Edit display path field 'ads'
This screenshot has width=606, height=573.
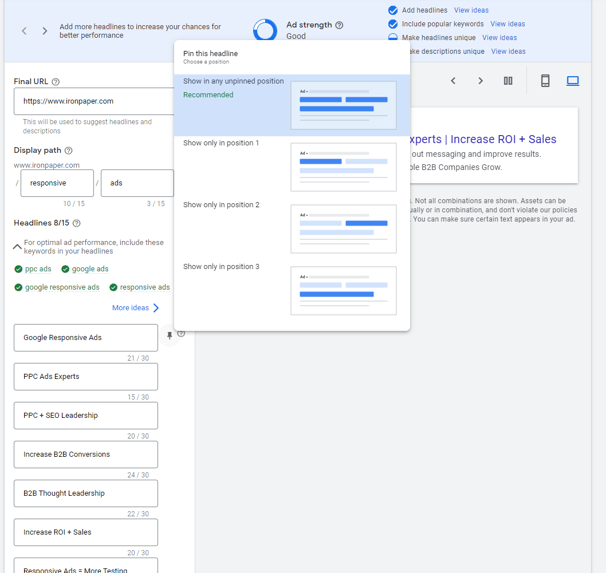[137, 183]
